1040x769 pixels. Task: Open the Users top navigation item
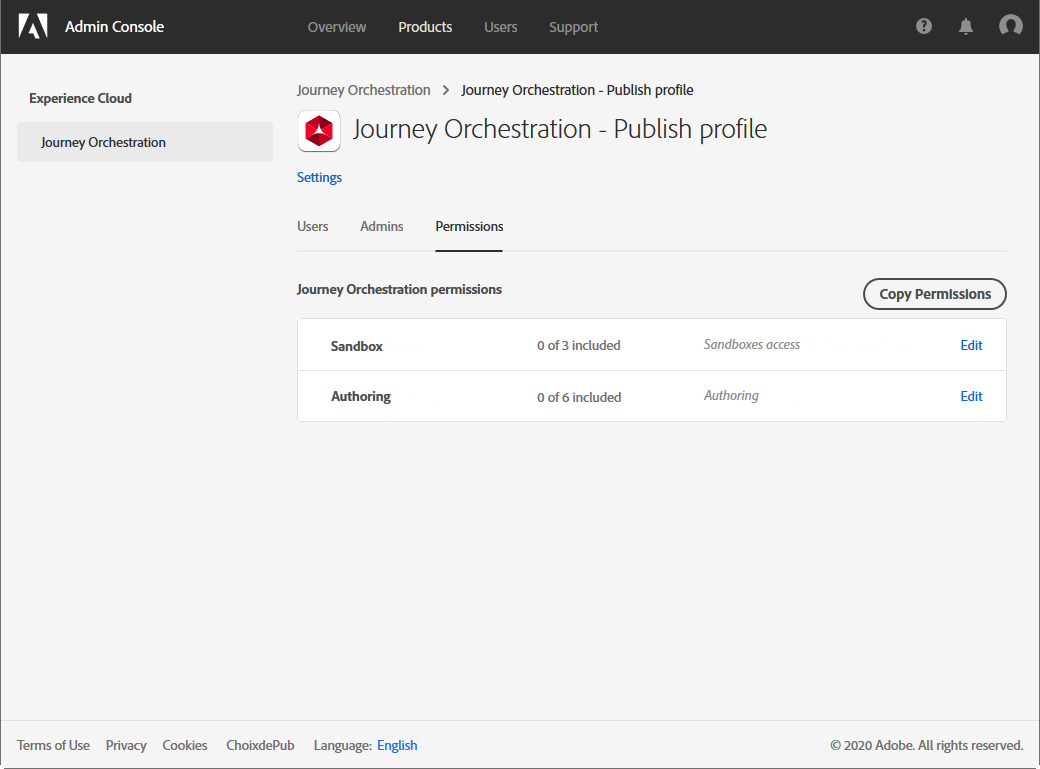(x=501, y=27)
